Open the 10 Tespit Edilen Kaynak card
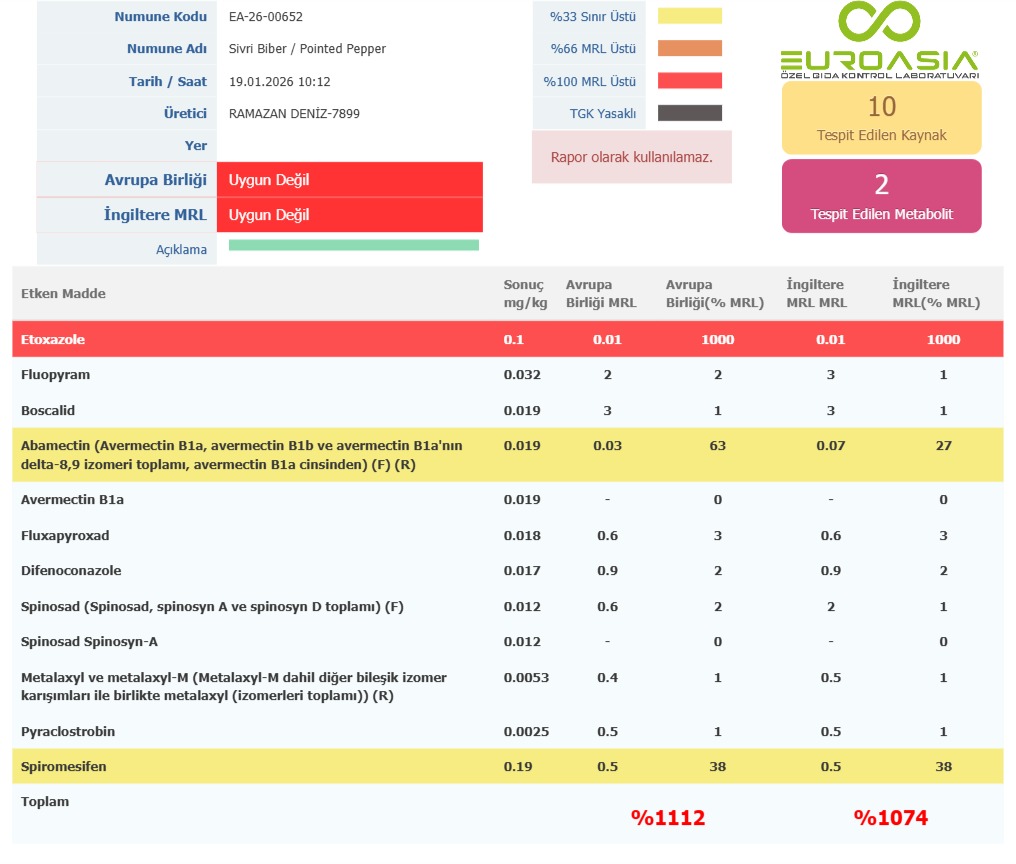This screenshot has width=1016, height=864. point(881,118)
